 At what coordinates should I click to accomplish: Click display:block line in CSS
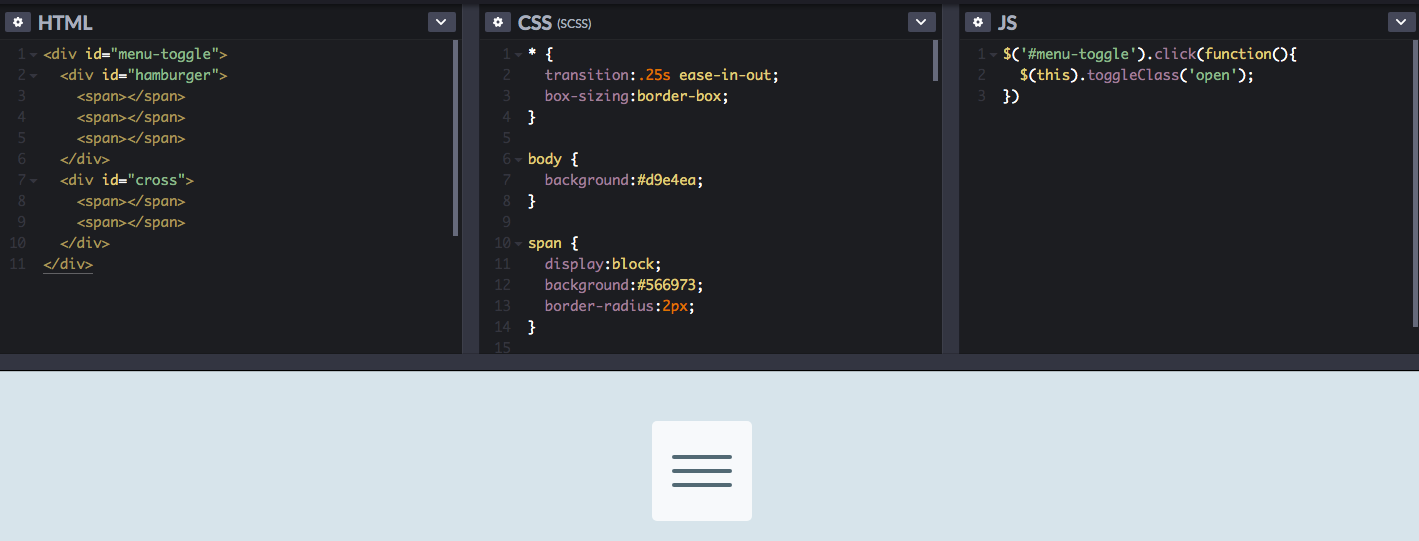click(603, 264)
